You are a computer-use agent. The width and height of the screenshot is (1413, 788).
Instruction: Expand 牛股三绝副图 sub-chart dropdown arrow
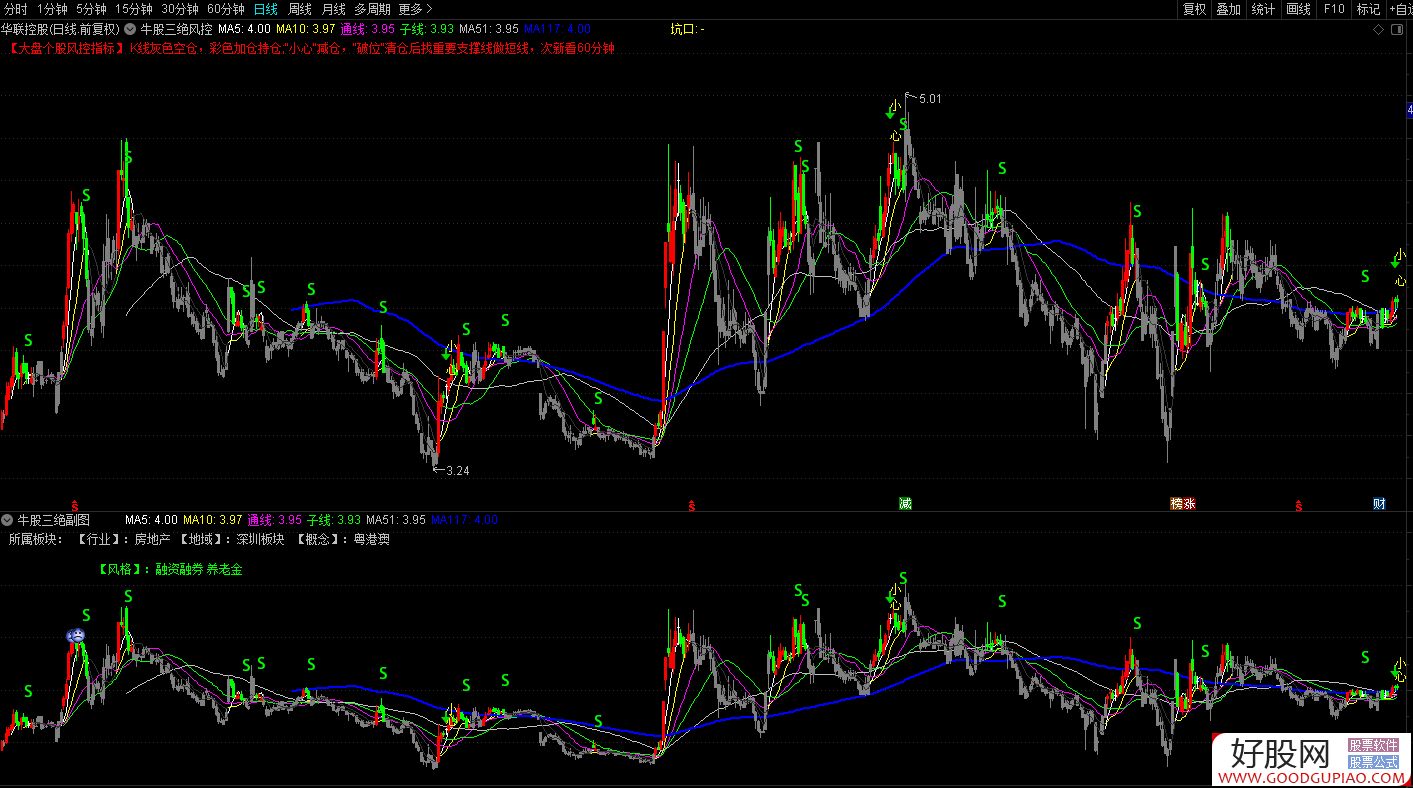tap(8, 520)
